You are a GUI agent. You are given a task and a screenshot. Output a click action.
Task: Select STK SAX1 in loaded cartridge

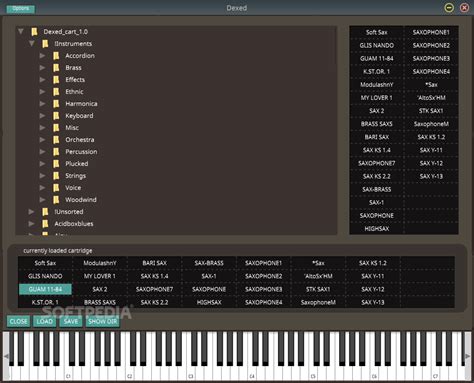tap(318, 289)
